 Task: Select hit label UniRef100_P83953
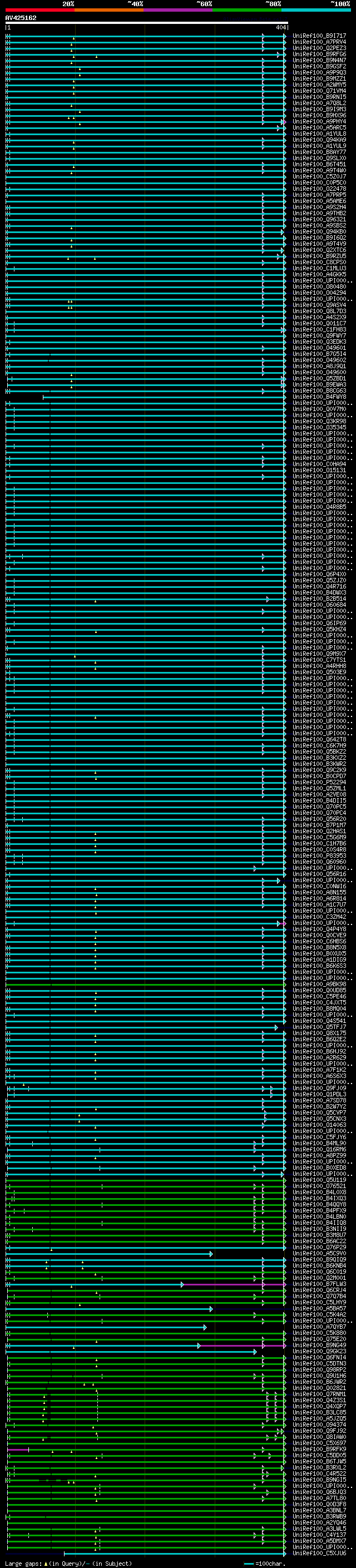tap(319, 855)
